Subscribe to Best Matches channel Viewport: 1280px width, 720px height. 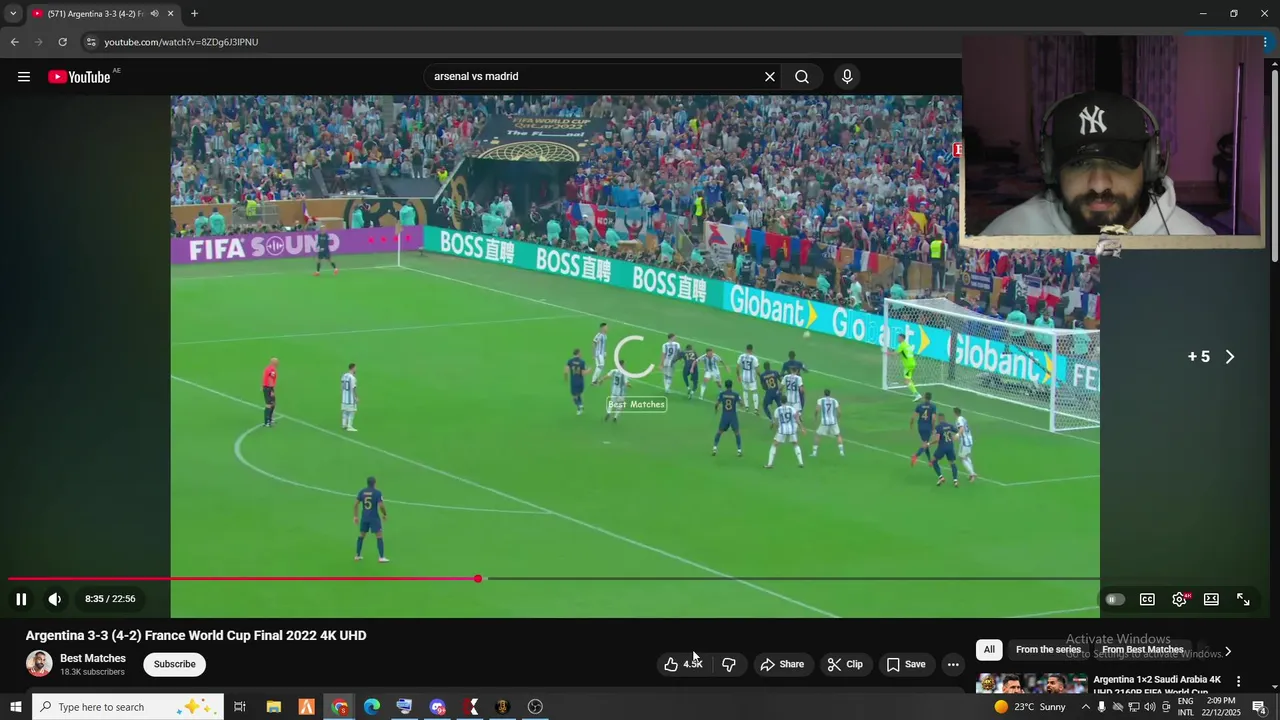(x=174, y=664)
